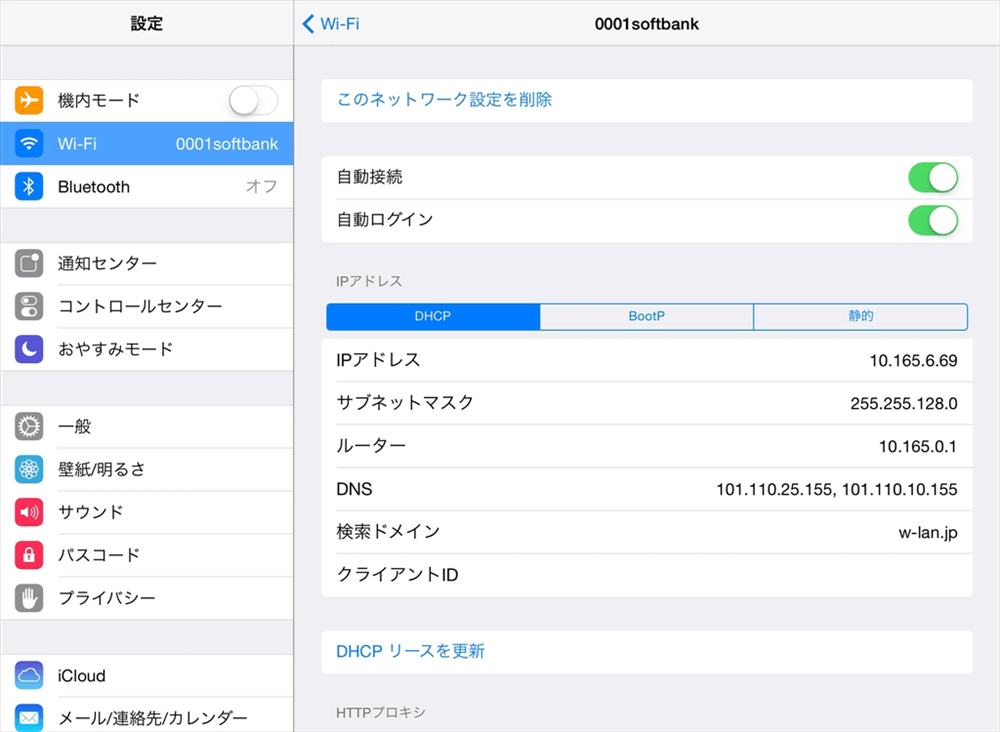Tap Forget This Network (このネットワーク設定を削除)

pos(444,100)
